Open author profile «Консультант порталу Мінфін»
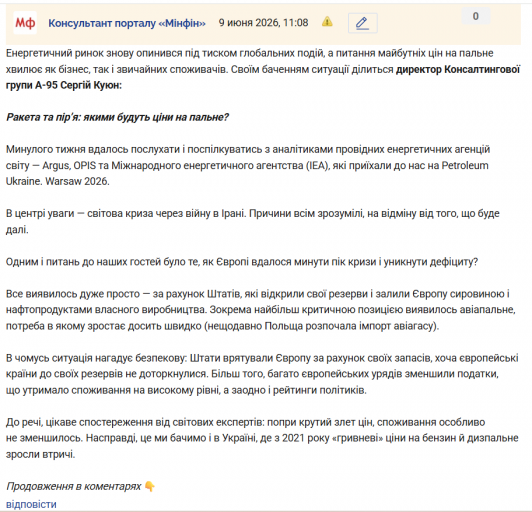This screenshot has width=532, height=512. point(127,23)
